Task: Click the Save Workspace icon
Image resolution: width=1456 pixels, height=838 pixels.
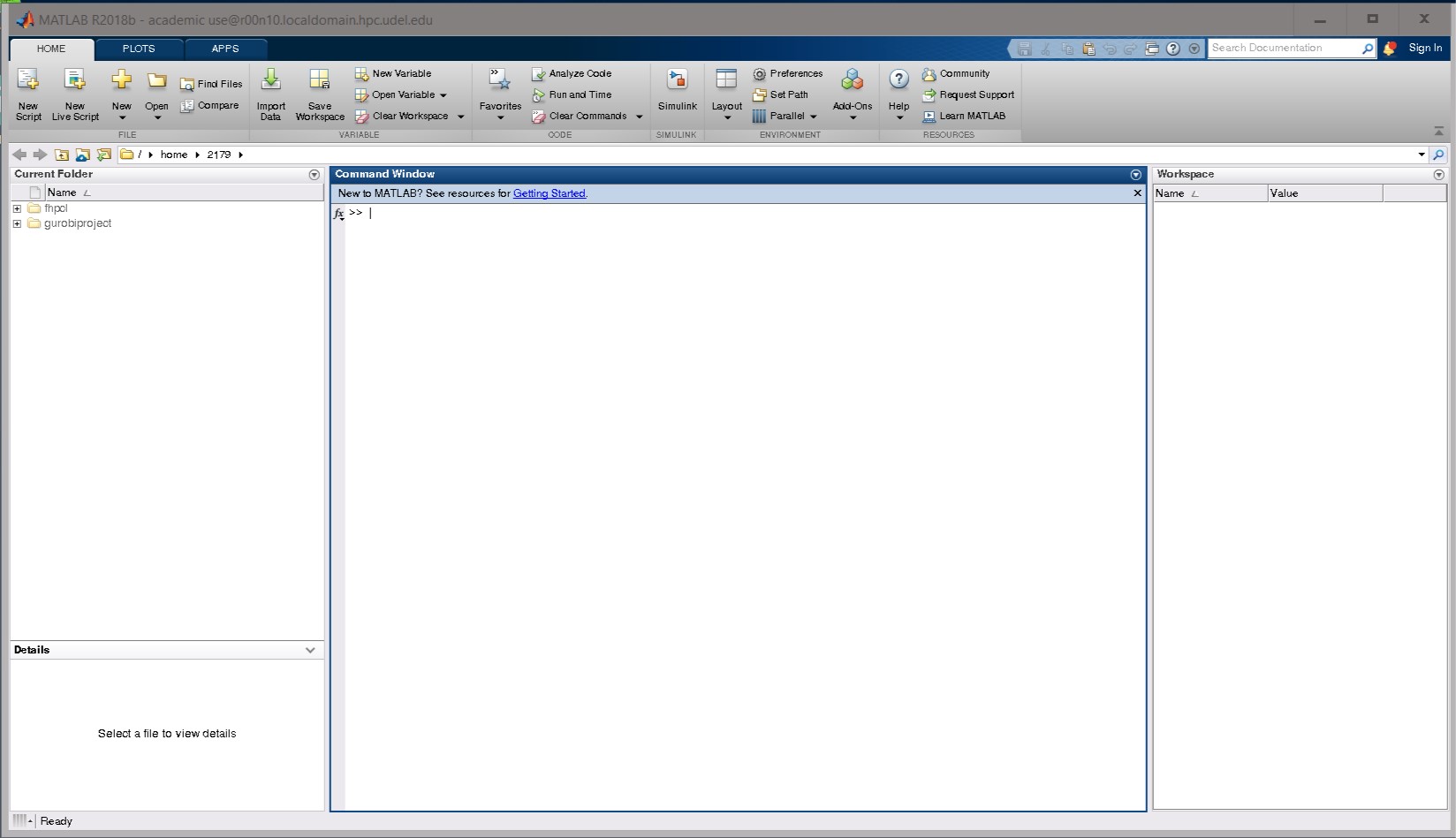Action: pos(319,81)
